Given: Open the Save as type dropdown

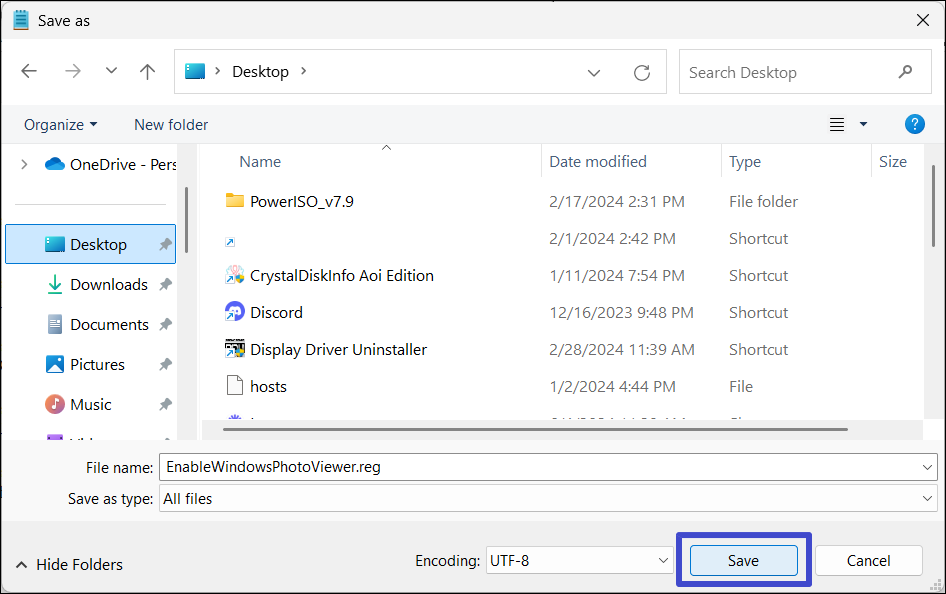Looking at the screenshot, I should (547, 498).
